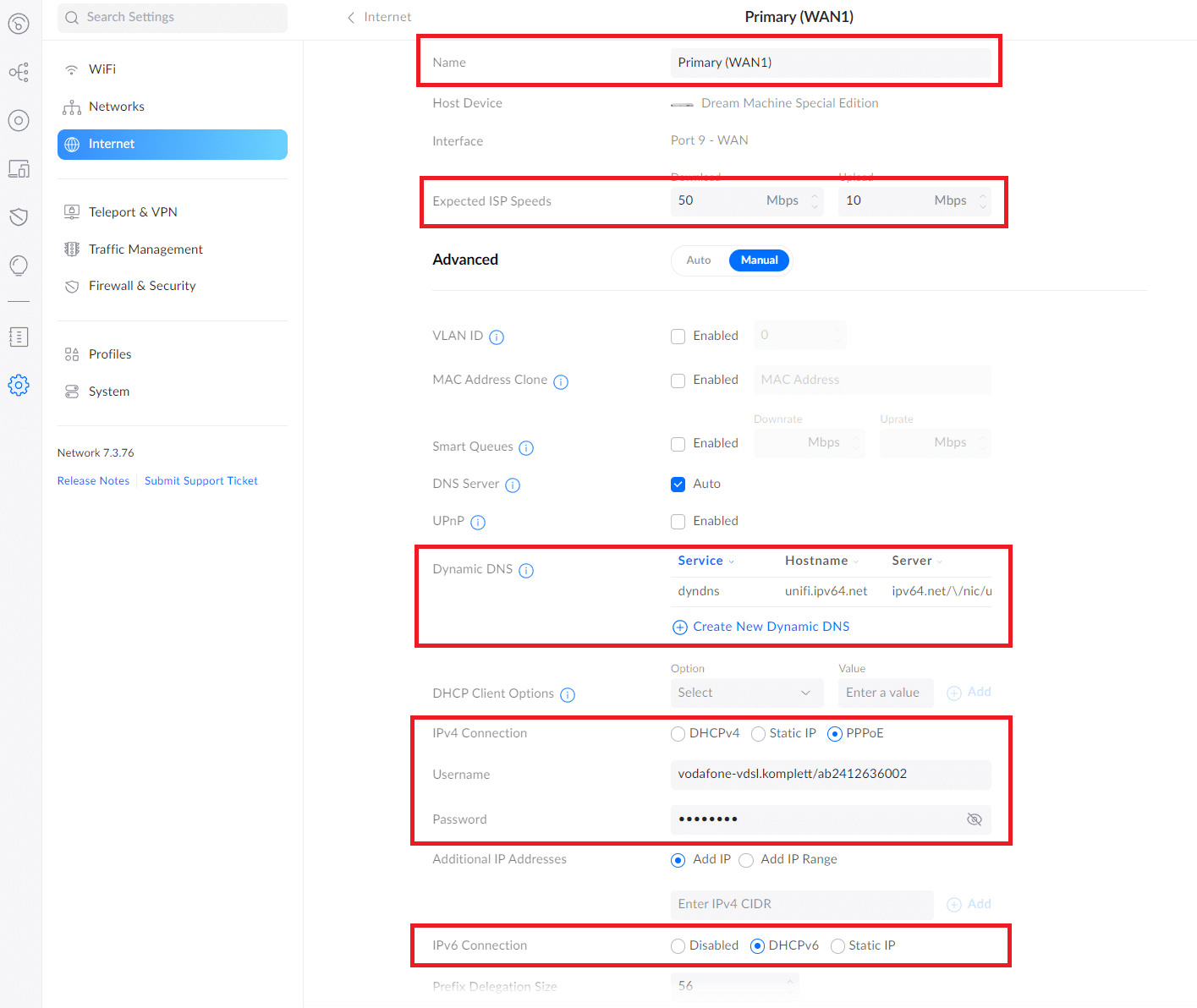This screenshot has height=1008, width=1197.
Task: Select the UniFi Devices icon
Action: (19, 120)
